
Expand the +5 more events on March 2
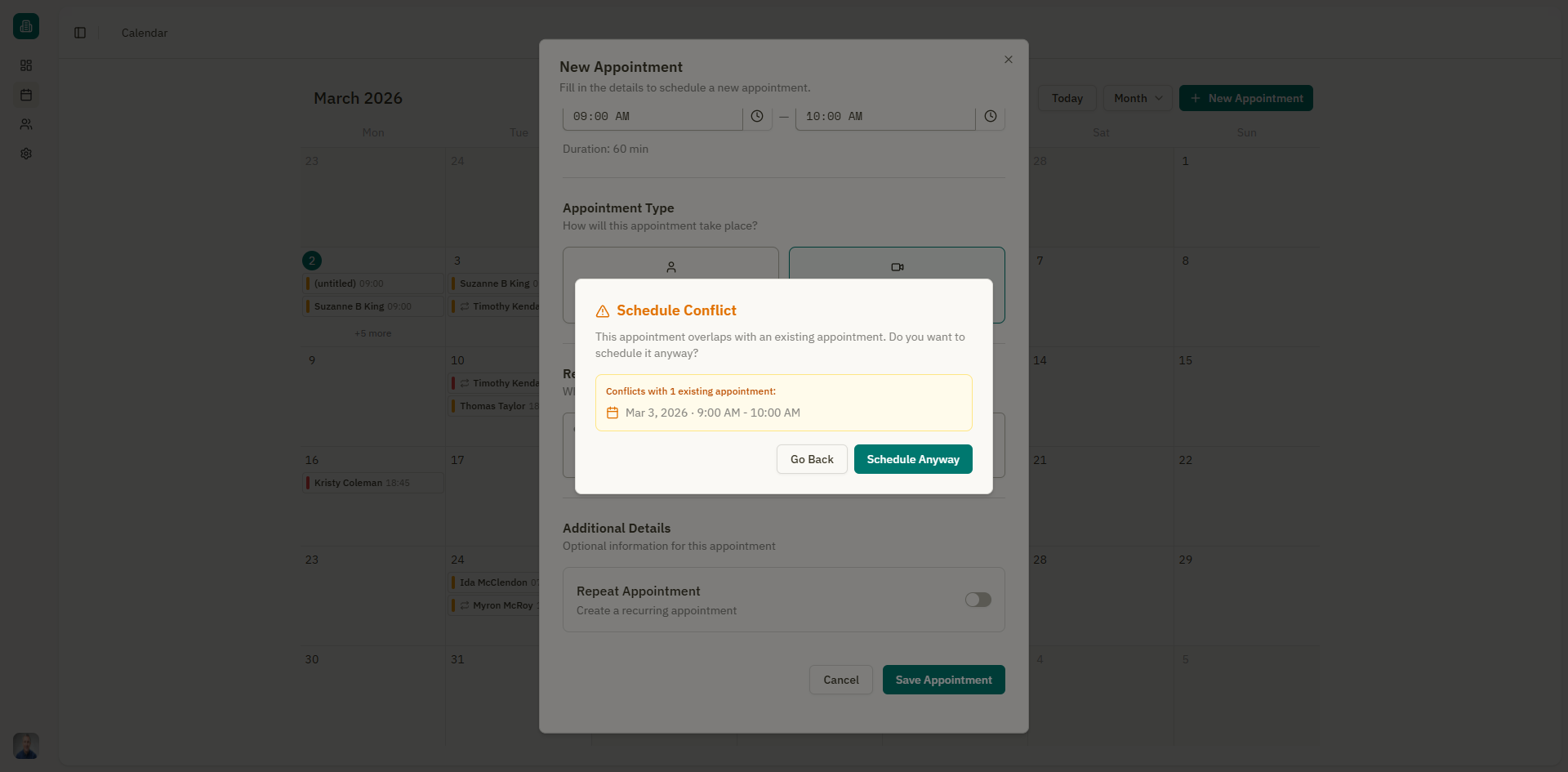click(x=372, y=333)
